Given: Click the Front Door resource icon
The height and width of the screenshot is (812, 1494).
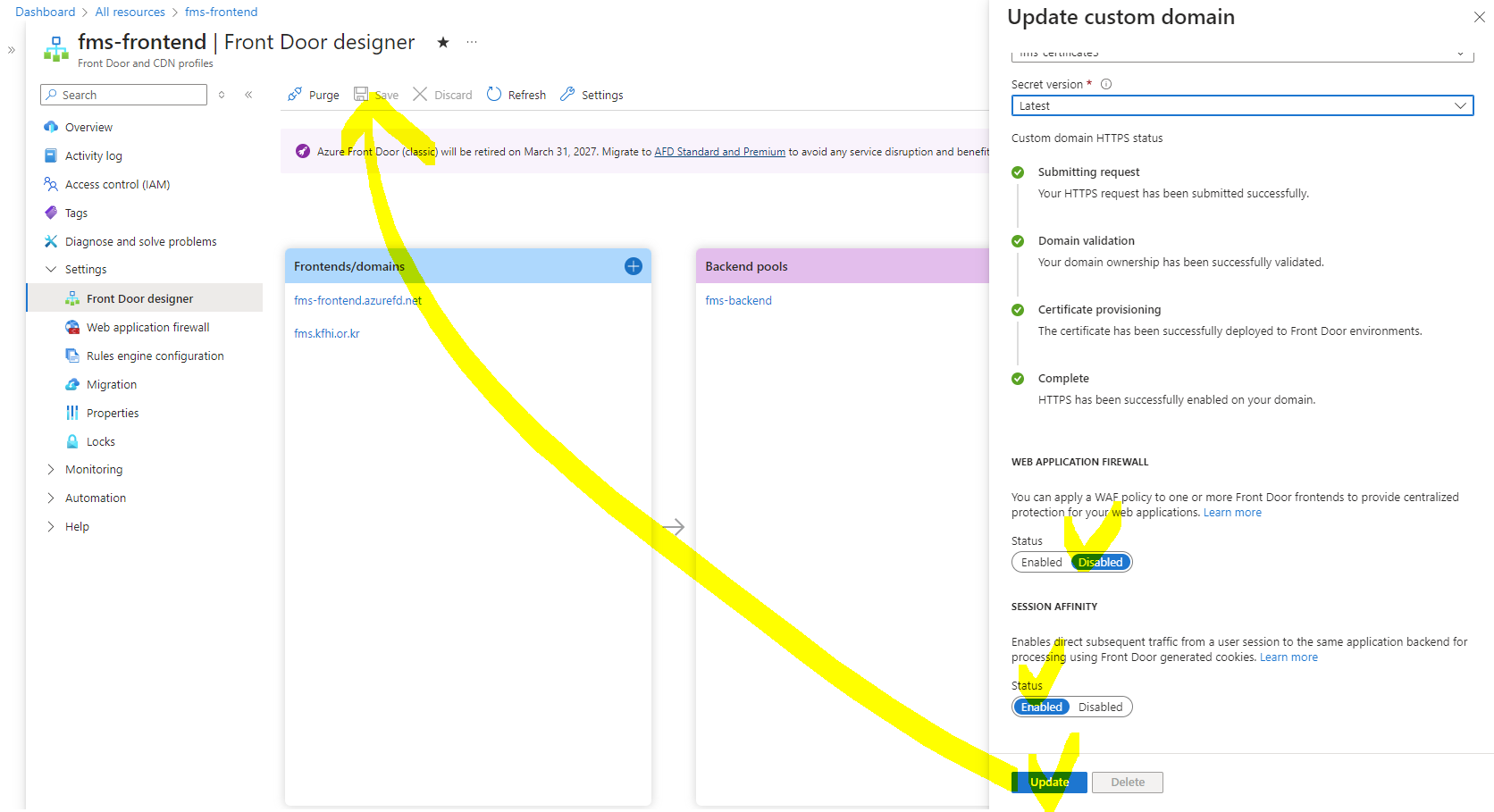Looking at the screenshot, I should click(55, 49).
